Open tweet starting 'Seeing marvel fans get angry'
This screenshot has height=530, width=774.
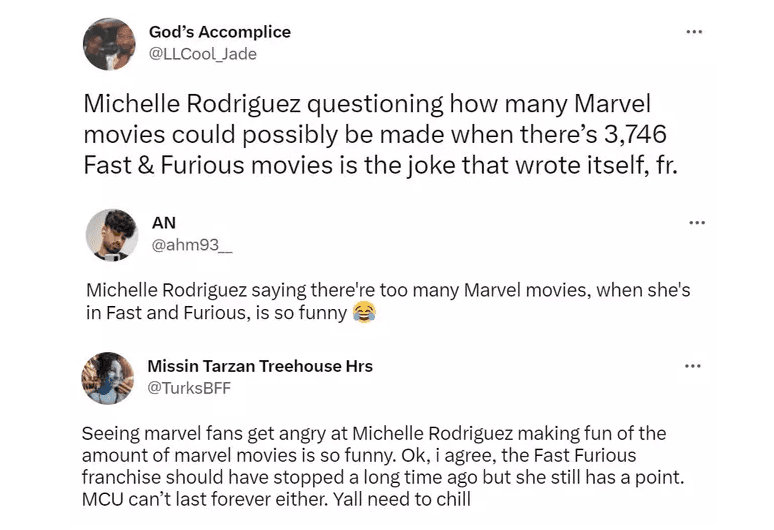click(380, 465)
